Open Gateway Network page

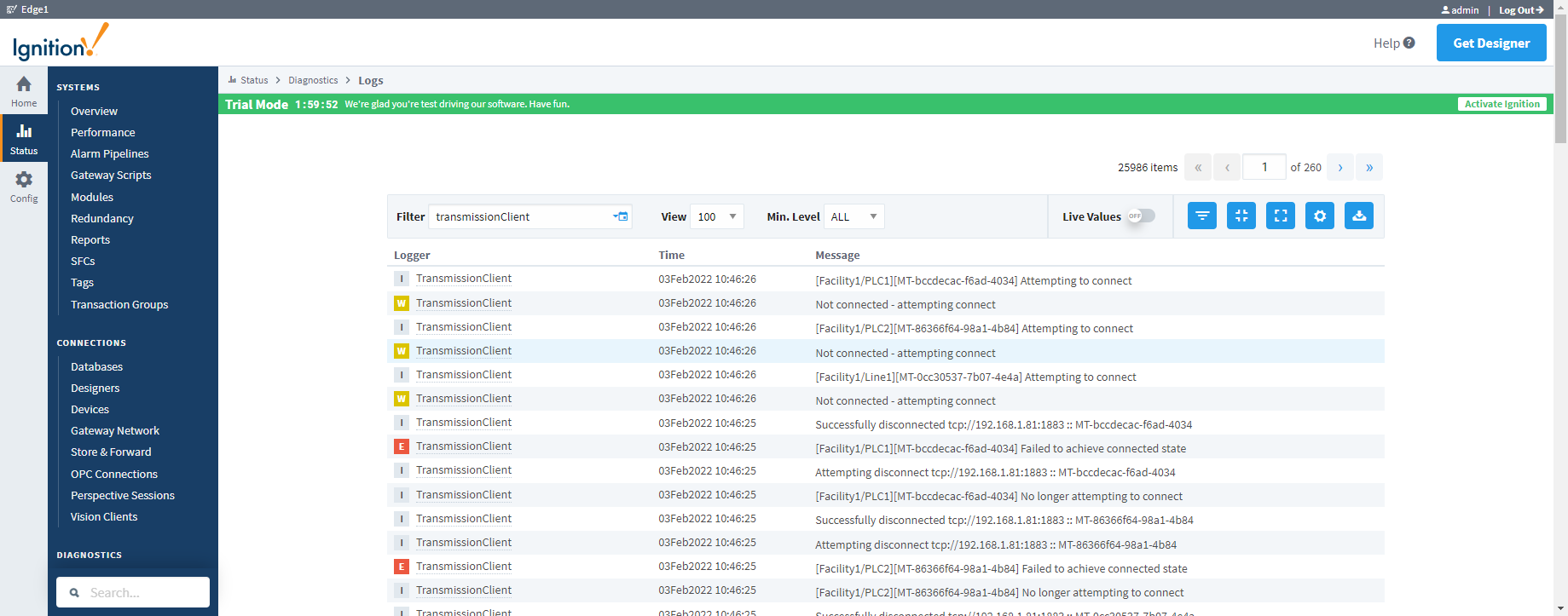(115, 431)
